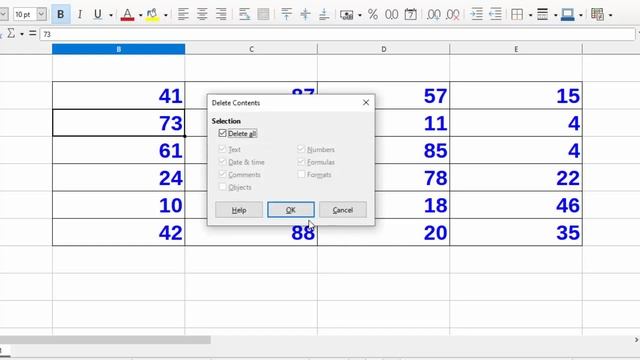Format cell as number

tap(391, 15)
